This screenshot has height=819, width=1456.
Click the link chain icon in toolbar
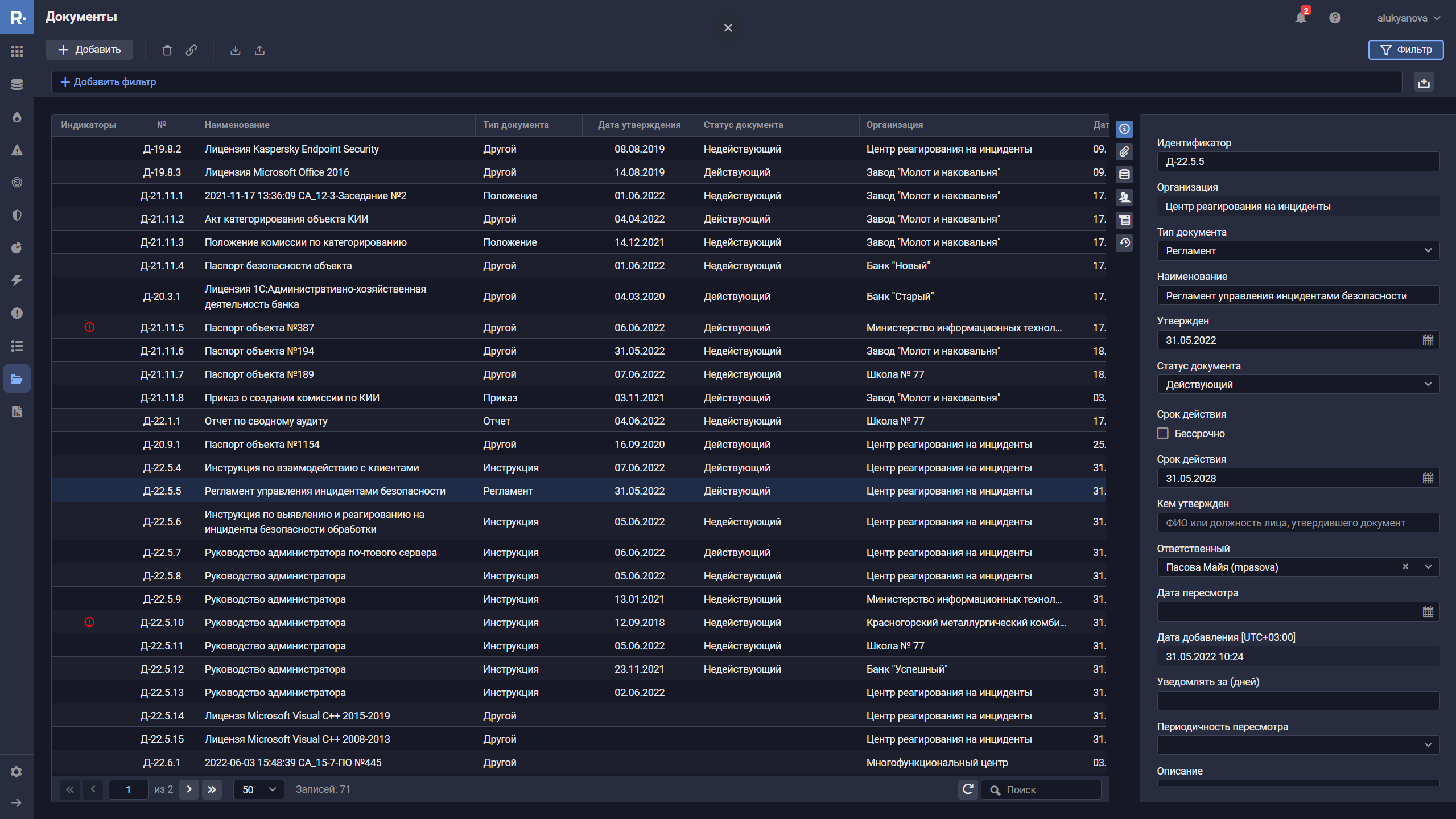(x=191, y=50)
